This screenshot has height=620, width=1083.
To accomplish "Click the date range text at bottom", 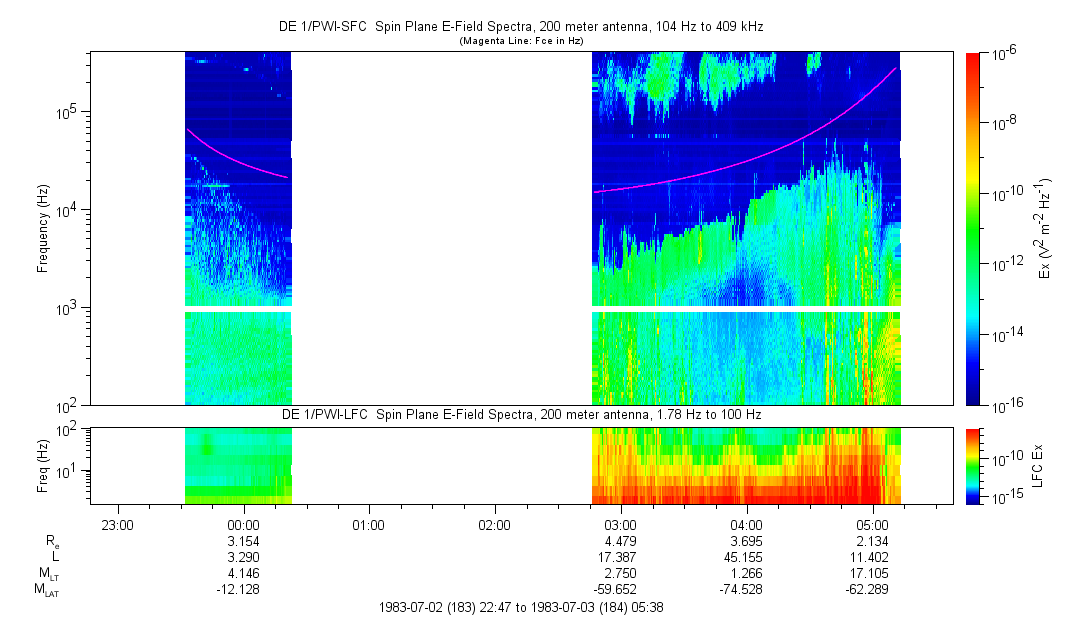I will pyautogui.click(x=520, y=607).
